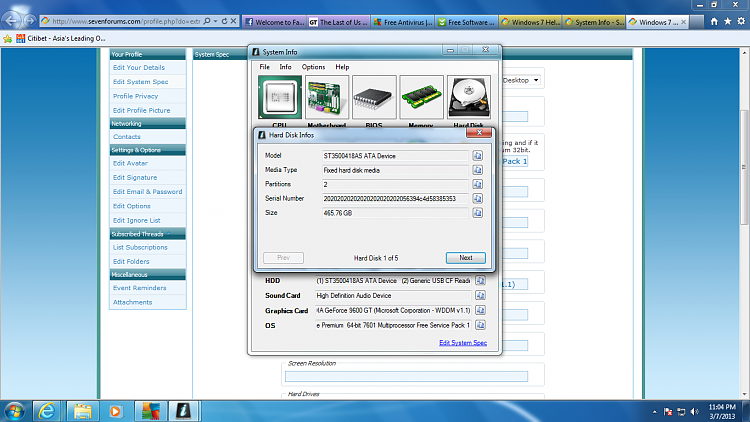
Task: Open Edit Profile Picture in sidebar
Action: click(142, 111)
